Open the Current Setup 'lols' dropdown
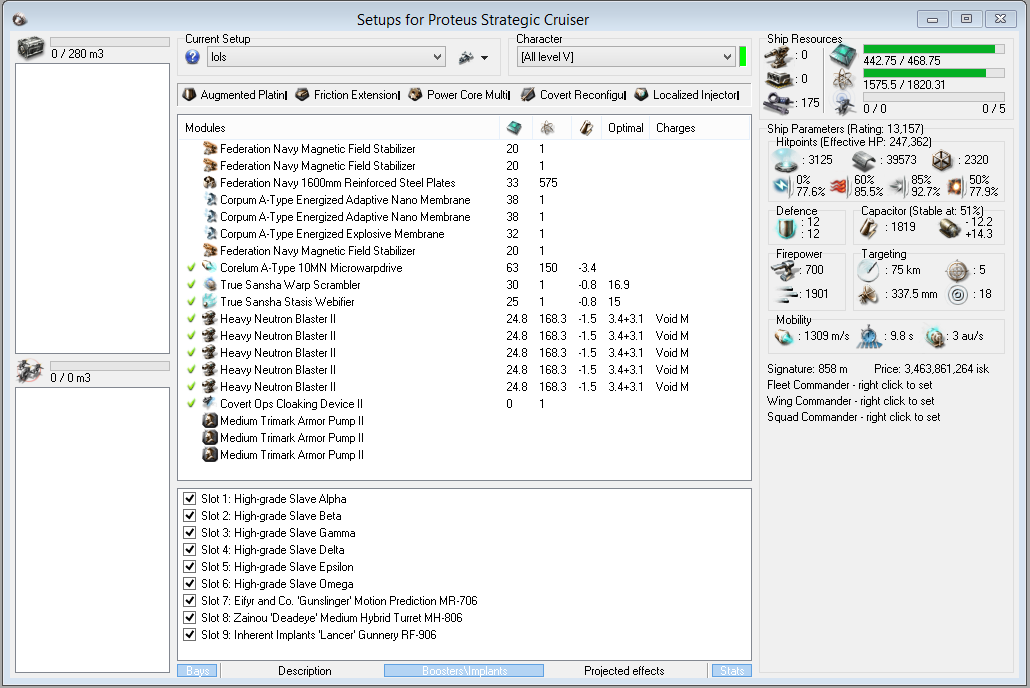The height and width of the screenshot is (688, 1030). click(x=326, y=57)
